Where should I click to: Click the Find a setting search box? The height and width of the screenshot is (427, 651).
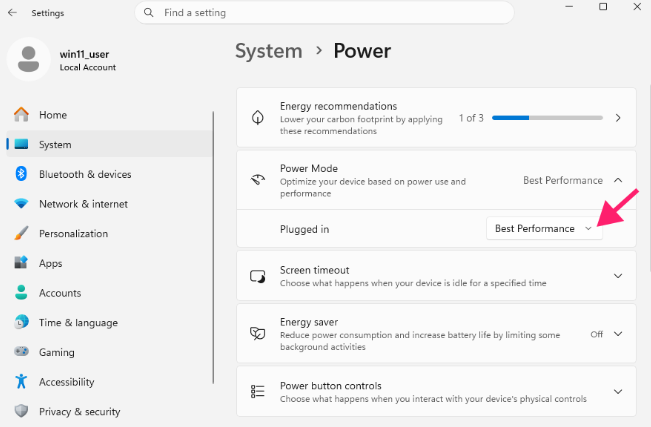click(324, 12)
